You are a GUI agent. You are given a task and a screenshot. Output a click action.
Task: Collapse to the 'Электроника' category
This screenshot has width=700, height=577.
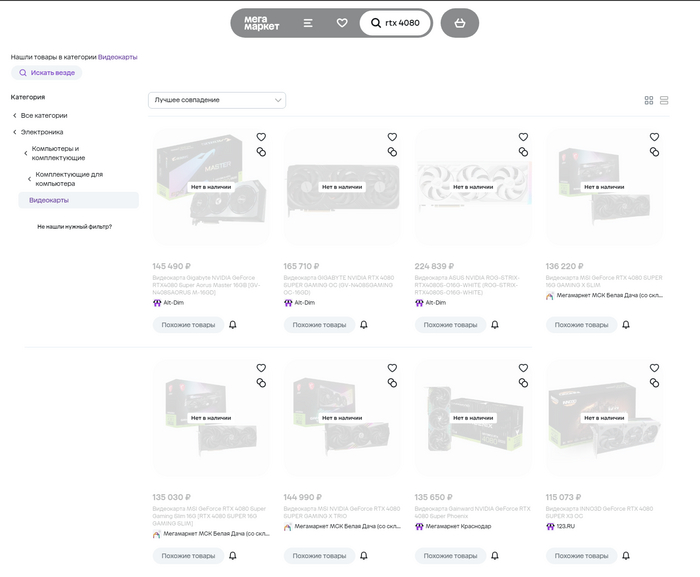point(41,132)
